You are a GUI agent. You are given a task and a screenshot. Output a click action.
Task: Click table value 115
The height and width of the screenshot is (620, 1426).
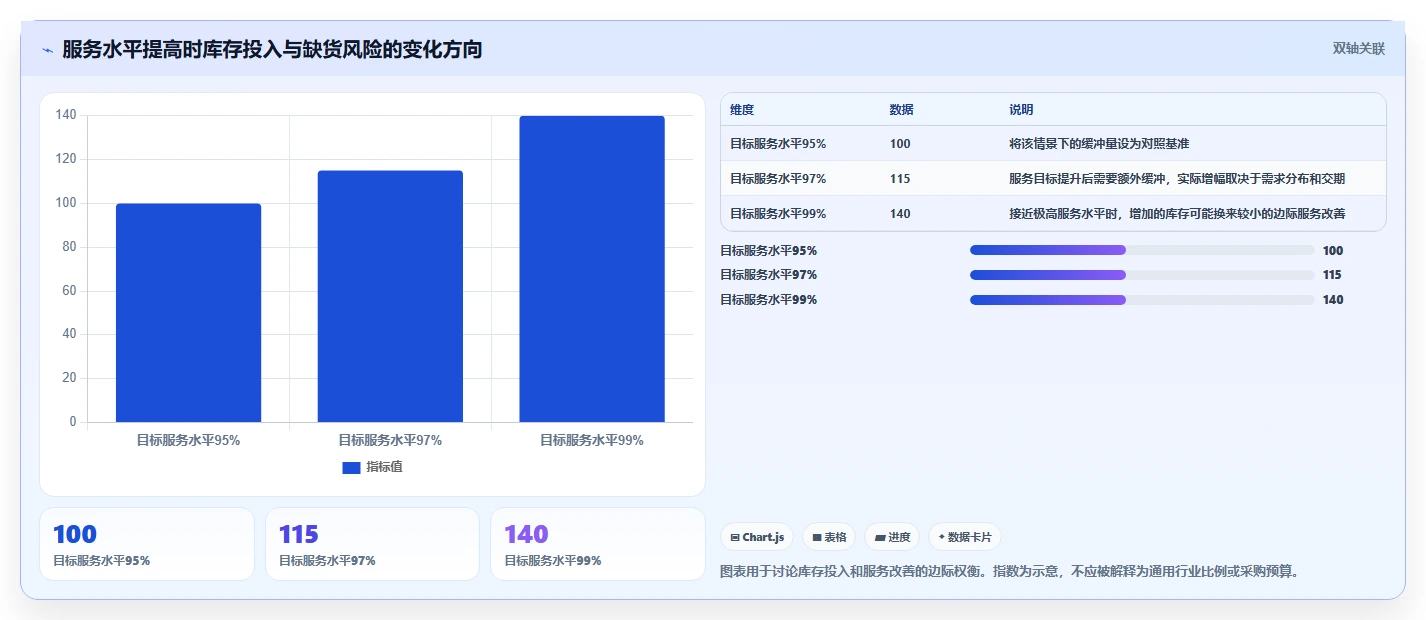[900, 179]
